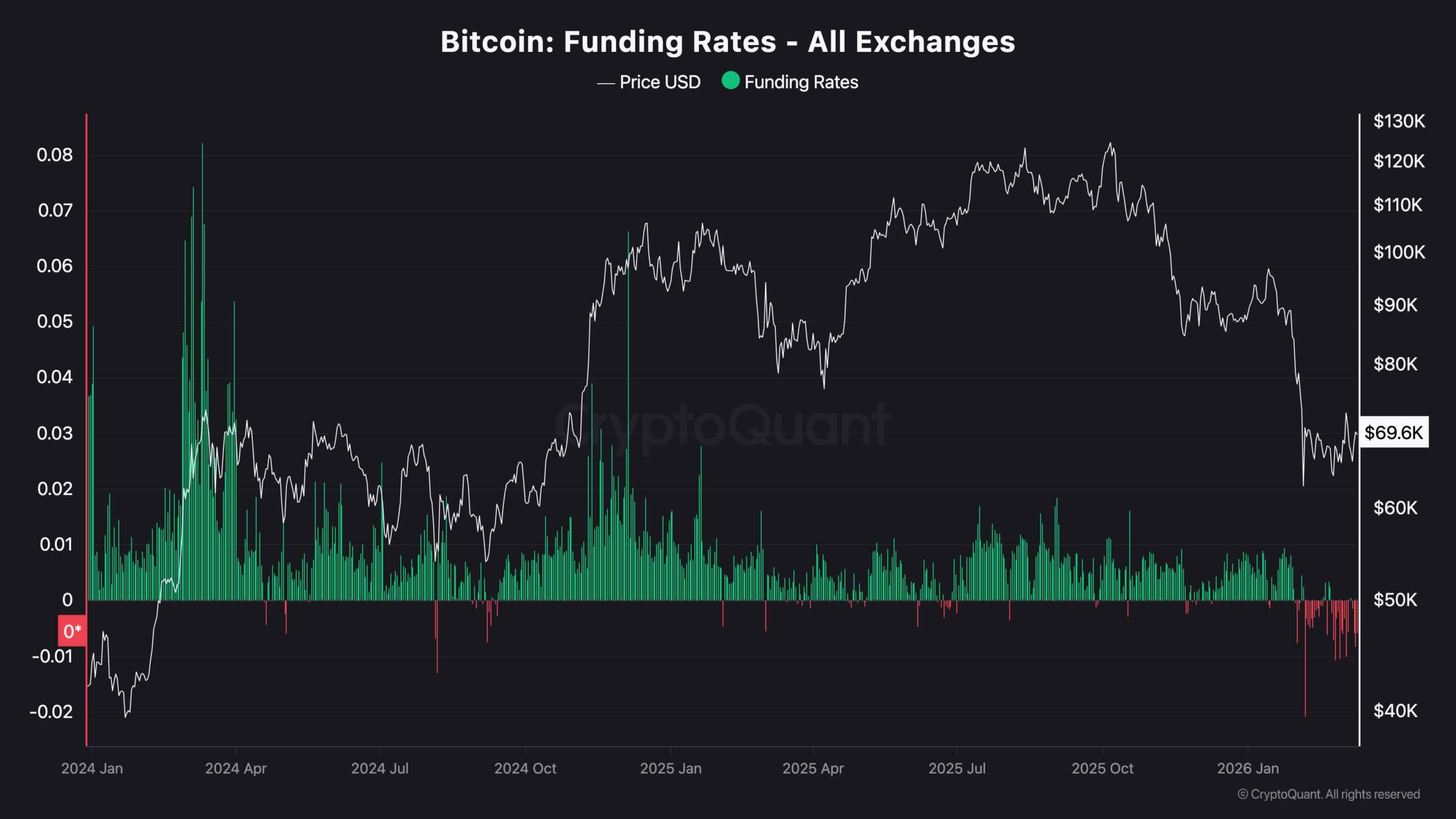Click the -0.02 funding rate axis label
Image resolution: width=1456 pixels, height=819 pixels.
51,712
